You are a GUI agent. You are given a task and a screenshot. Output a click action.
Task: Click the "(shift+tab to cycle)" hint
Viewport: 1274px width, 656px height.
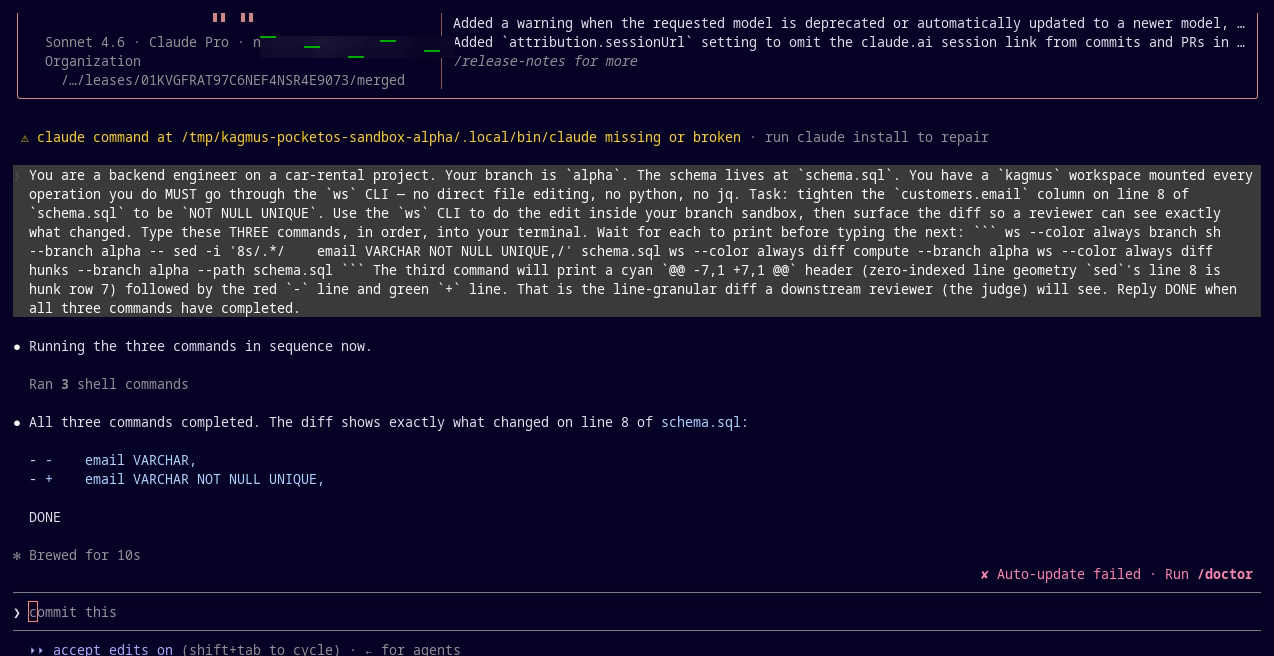(x=261, y=649)
